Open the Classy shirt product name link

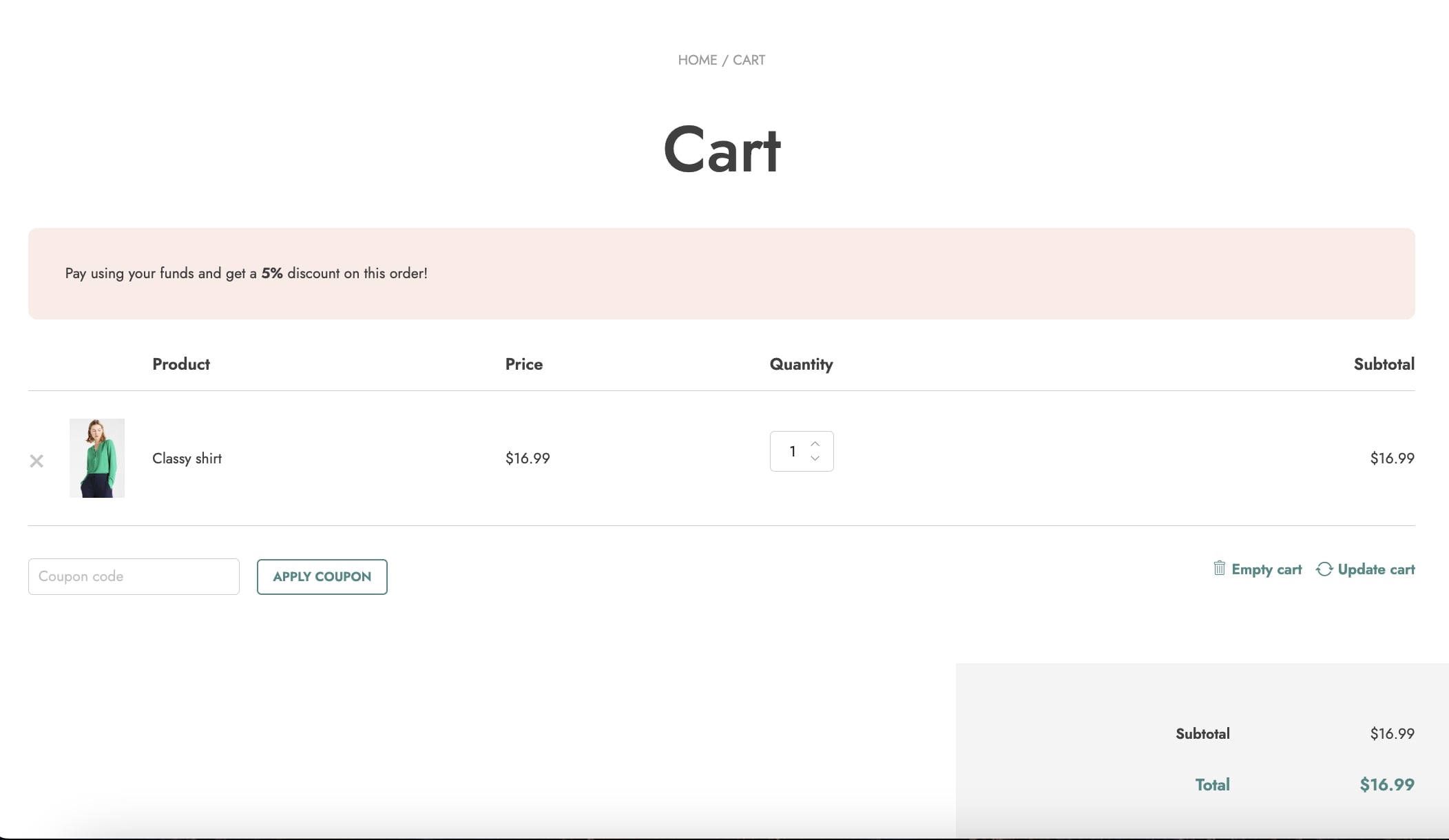click(187, 459)
